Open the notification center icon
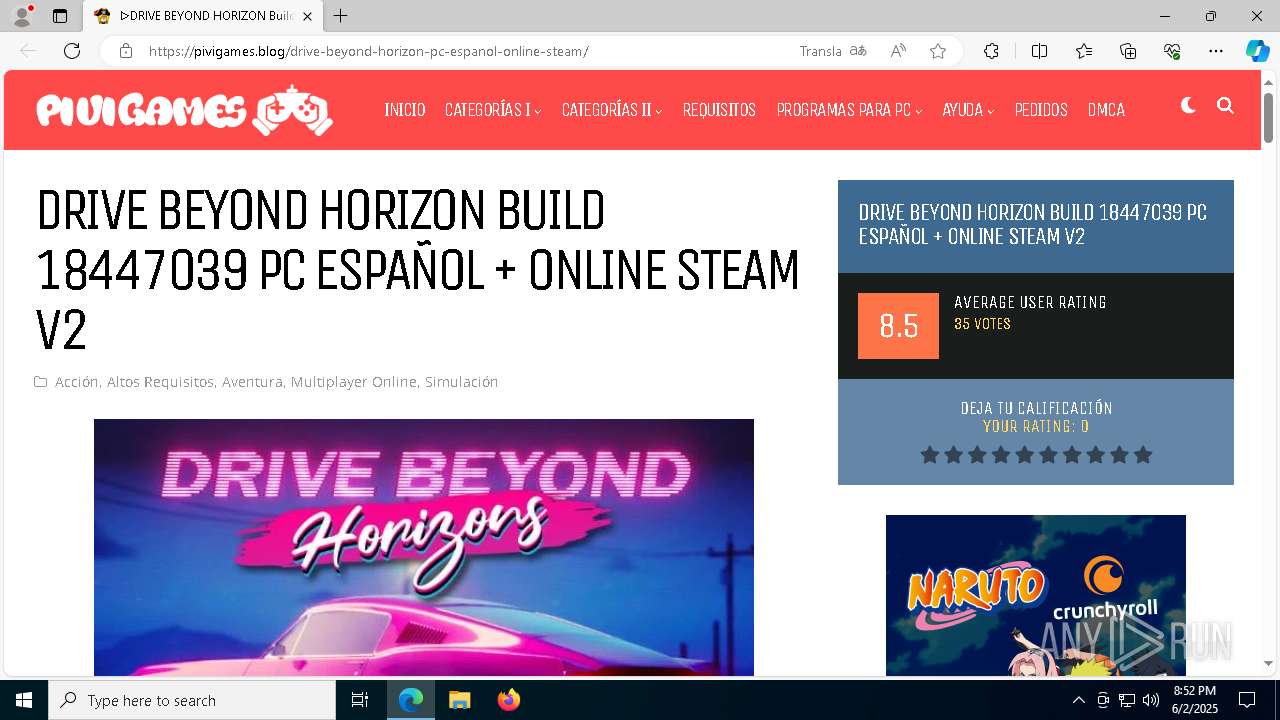The width and height of the screenshot is (1280, 720). (x=1247, y=700)
